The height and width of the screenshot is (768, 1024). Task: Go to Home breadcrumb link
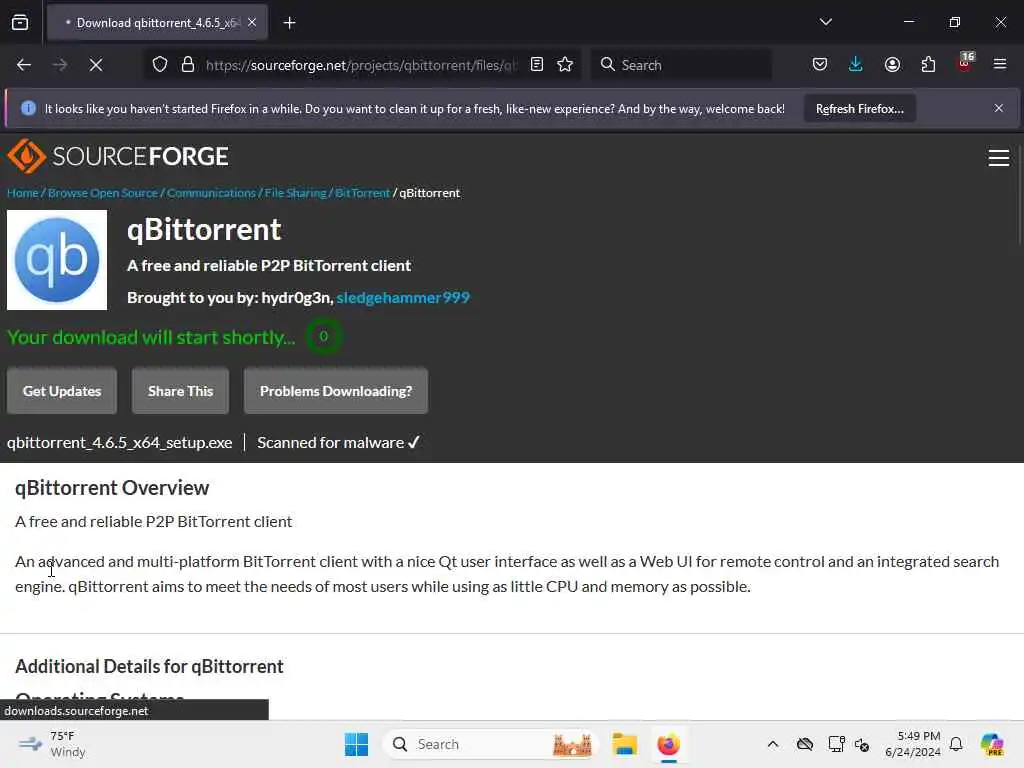[22, 193]
